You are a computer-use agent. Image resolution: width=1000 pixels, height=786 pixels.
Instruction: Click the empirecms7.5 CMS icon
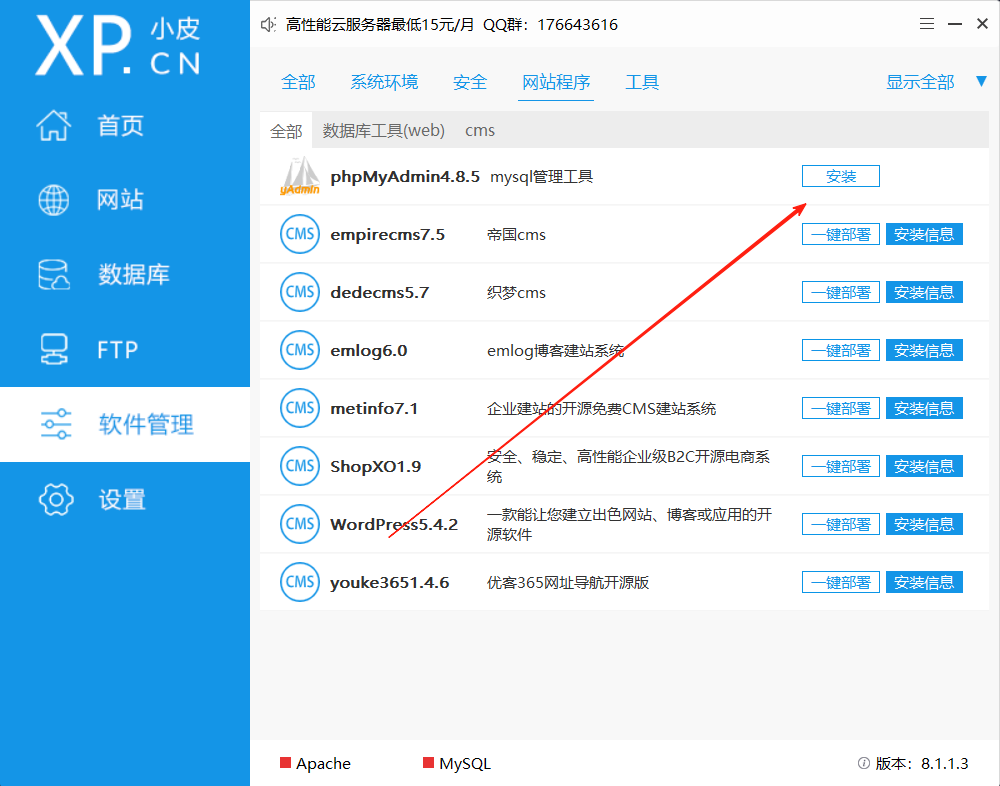pyautogui.click(x=299, y=234)
